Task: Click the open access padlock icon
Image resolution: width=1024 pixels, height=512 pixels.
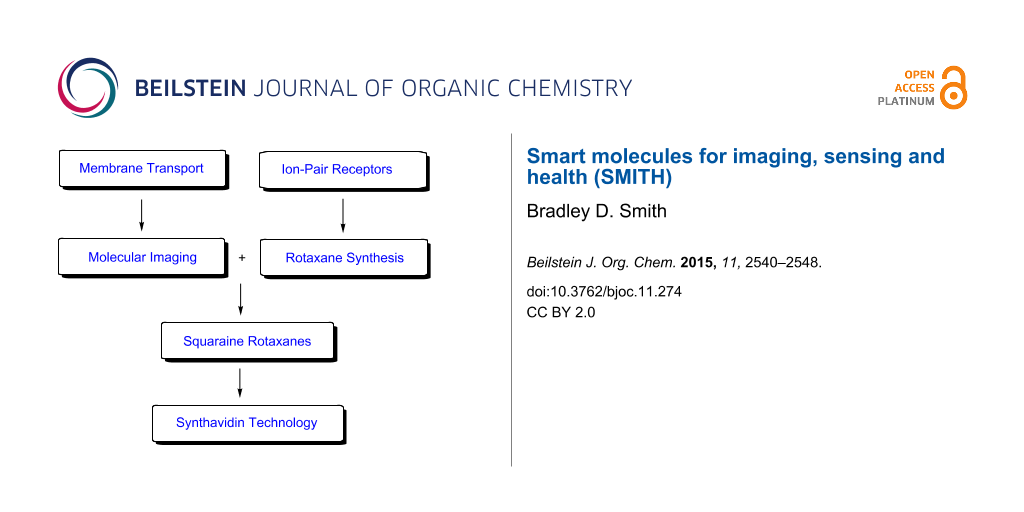Action: click(955, 88)
